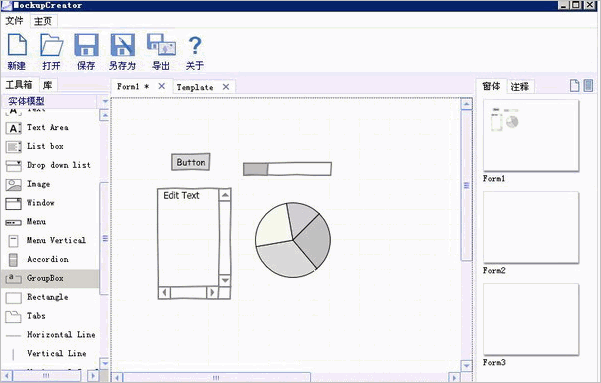Click the Edit Text widget's right scroll arrow
The image size is (601, 383).
tap(212, 293)
